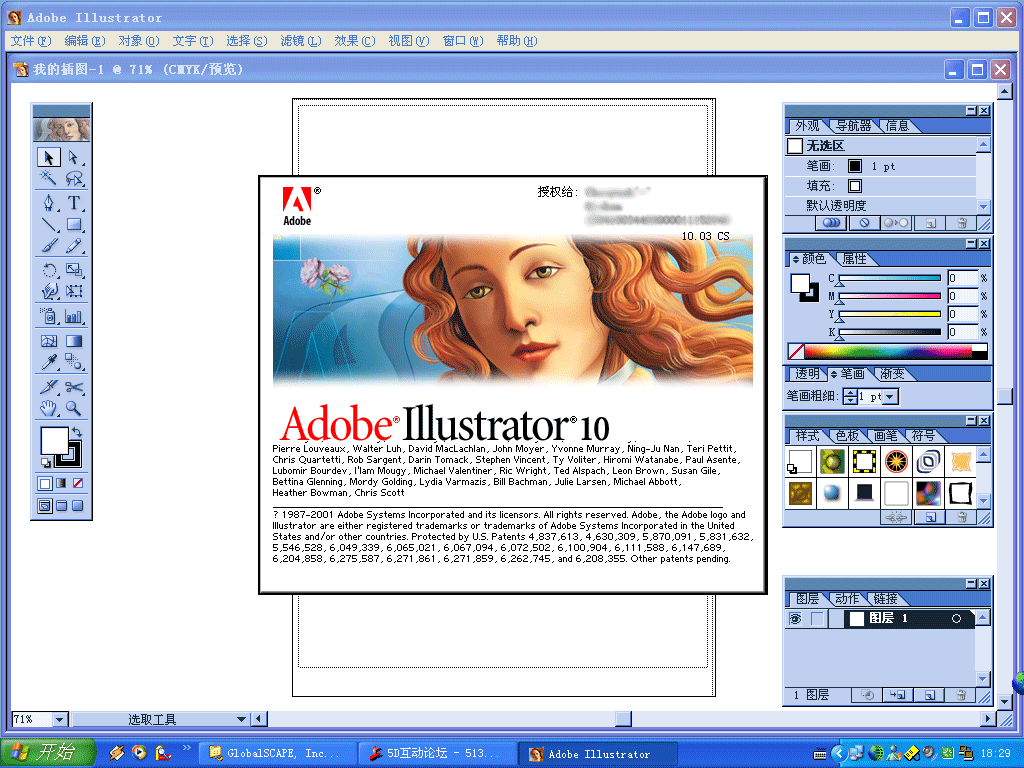Open the status bar 选取工具 popup arrow

[x=241, y=720]
